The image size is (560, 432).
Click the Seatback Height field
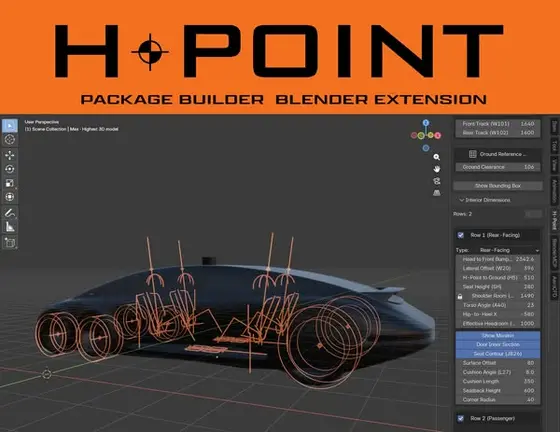(x=498, y=391)
